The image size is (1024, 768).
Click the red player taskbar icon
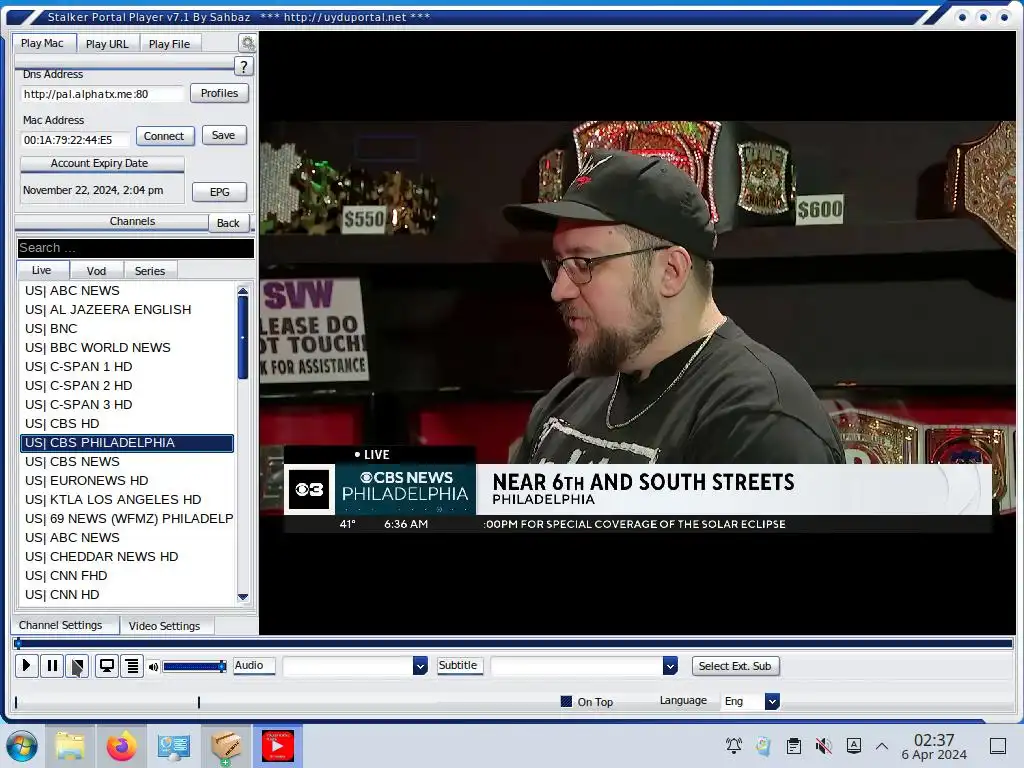coord(278,746)
